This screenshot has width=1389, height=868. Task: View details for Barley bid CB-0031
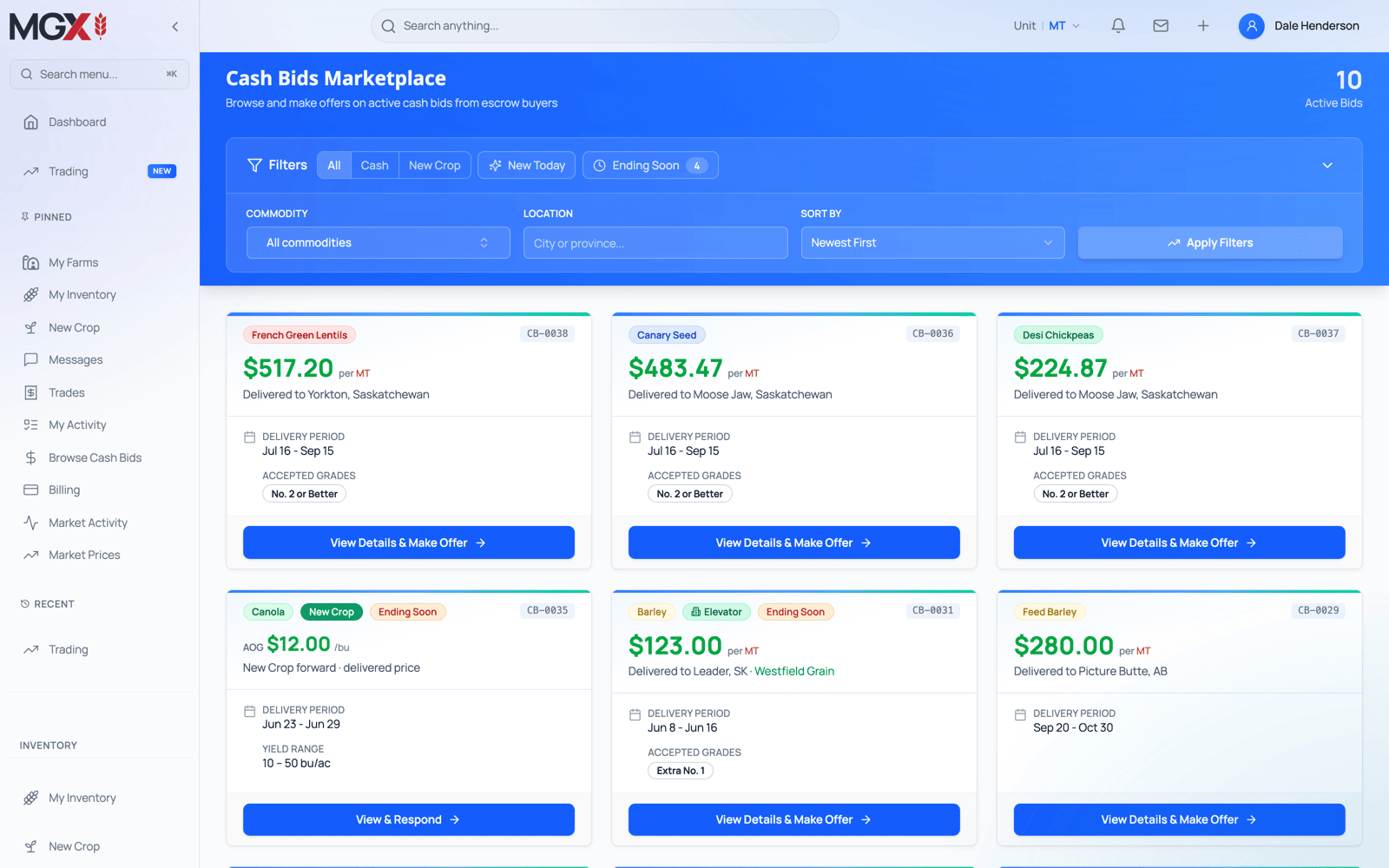(794, 819)
